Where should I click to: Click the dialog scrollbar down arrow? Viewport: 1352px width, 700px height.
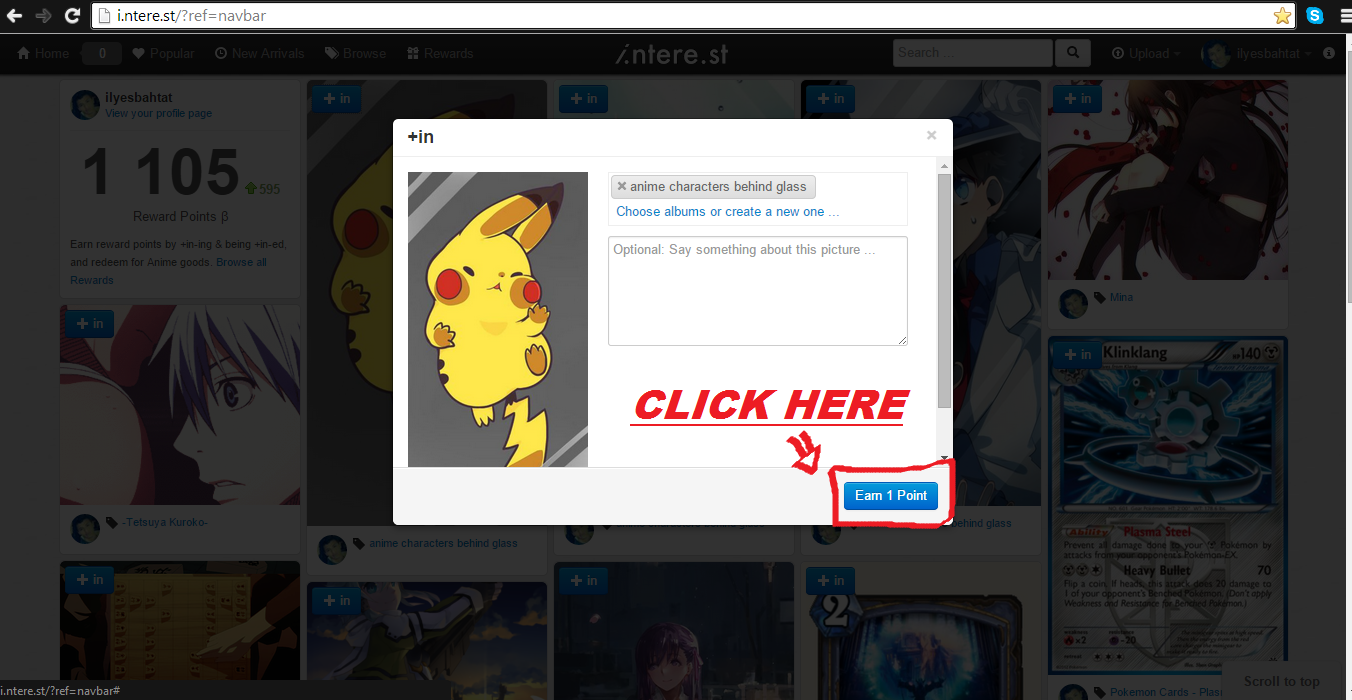944,458
